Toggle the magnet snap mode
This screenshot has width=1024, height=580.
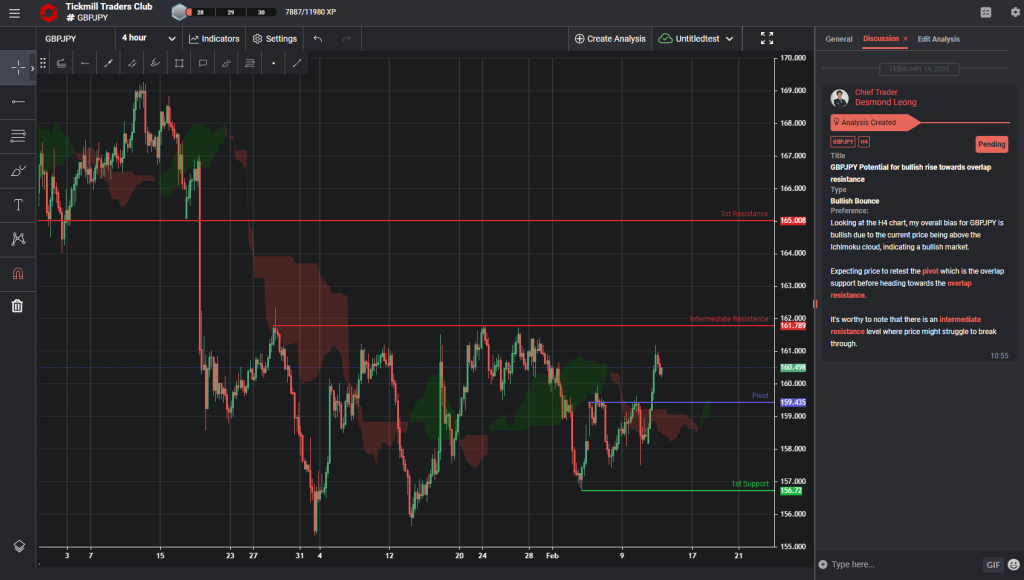pos(17,273)
